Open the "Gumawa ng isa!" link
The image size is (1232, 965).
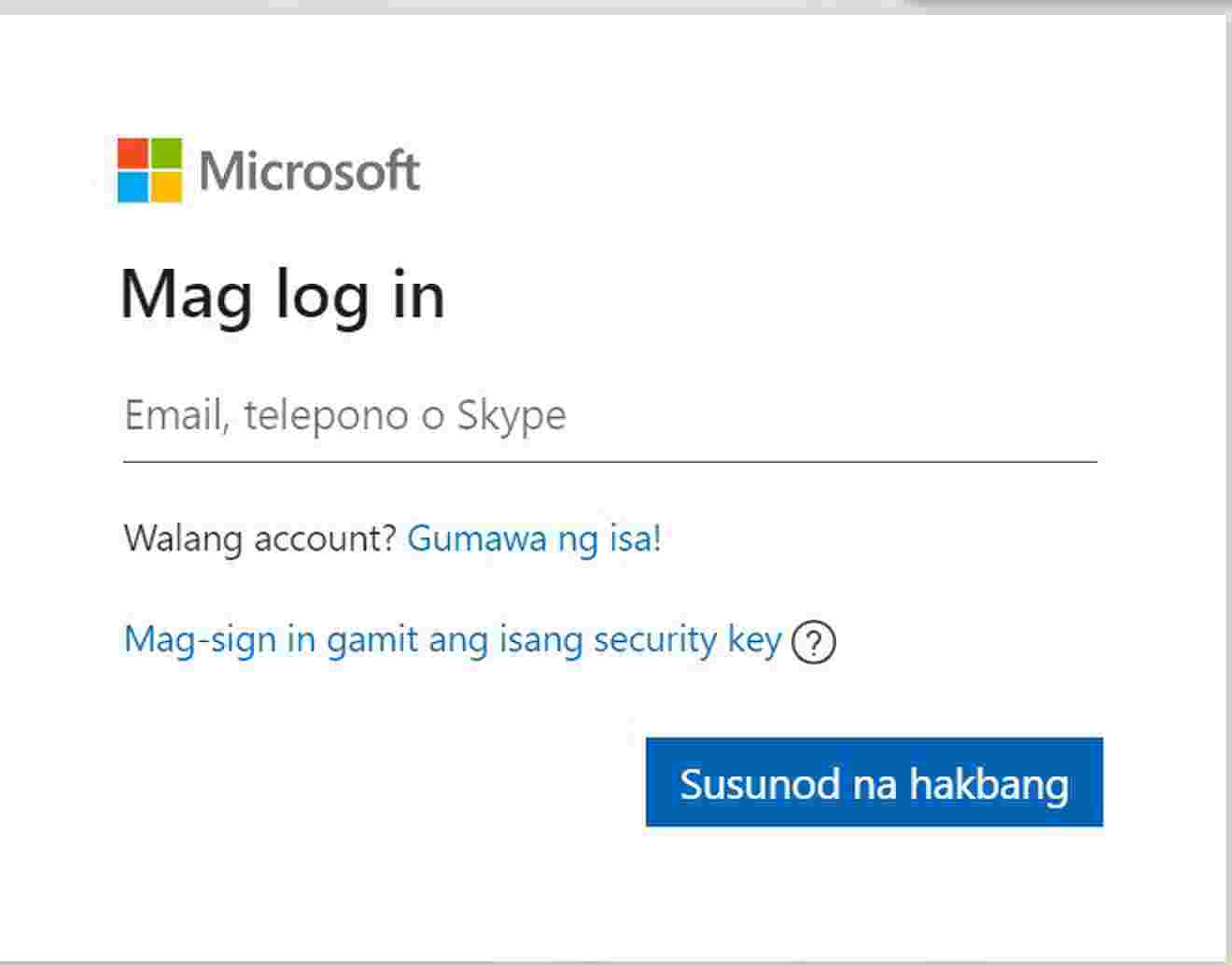[x=534, y=538]
